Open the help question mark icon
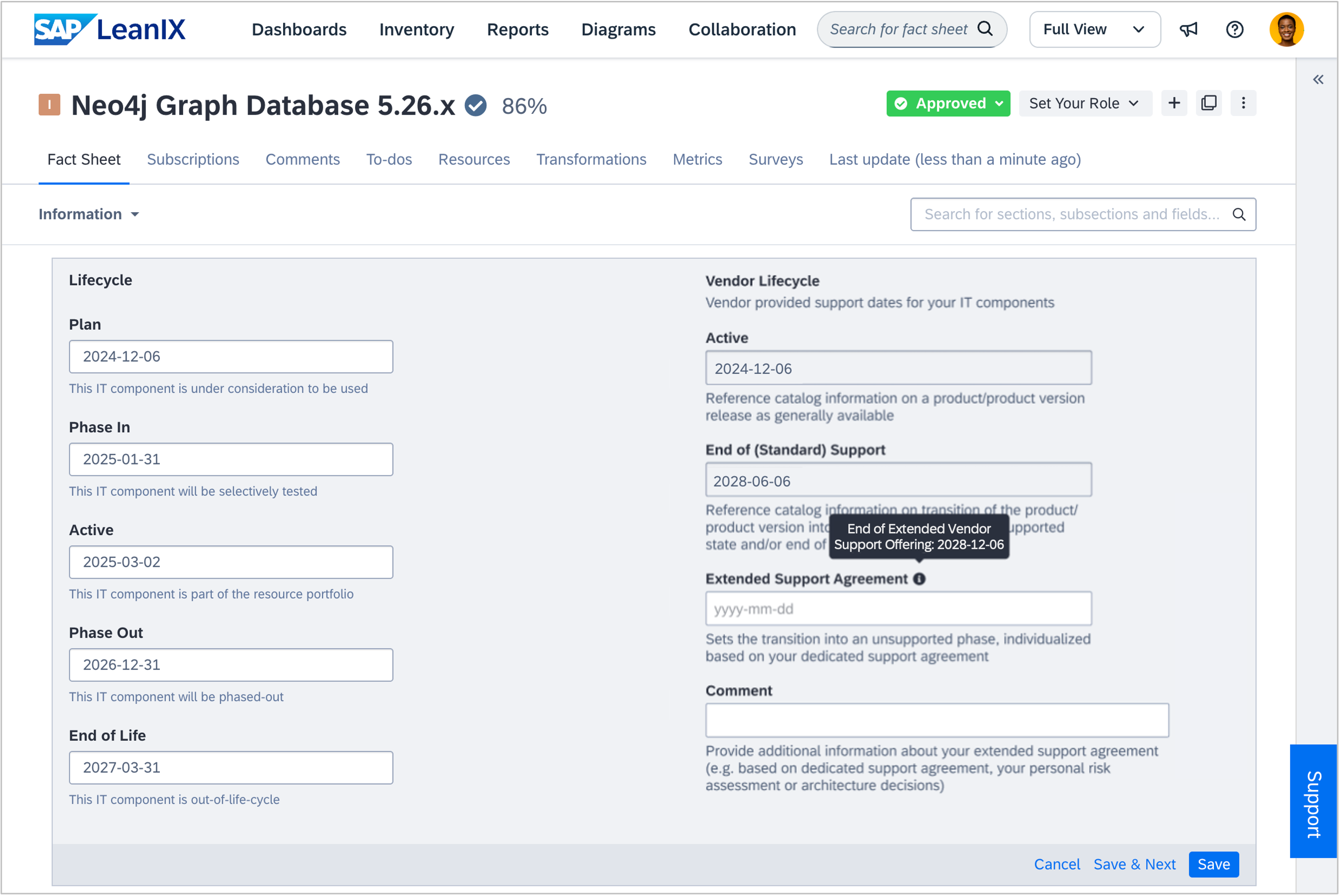The width and height of the screenshot is (1339, 896). pyautogui.click(x=1234, y=29)
